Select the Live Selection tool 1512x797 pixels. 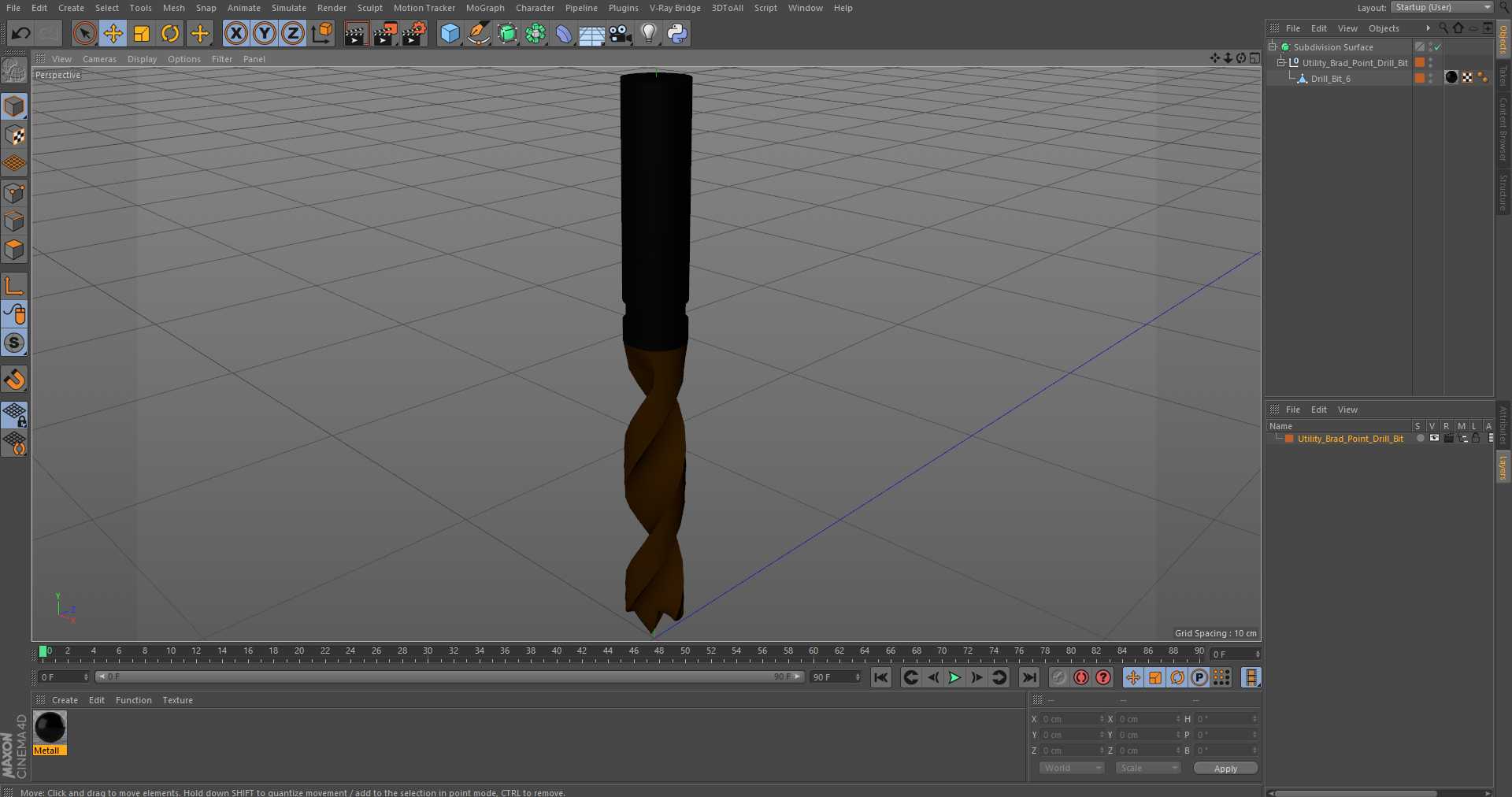click(84, 33)
